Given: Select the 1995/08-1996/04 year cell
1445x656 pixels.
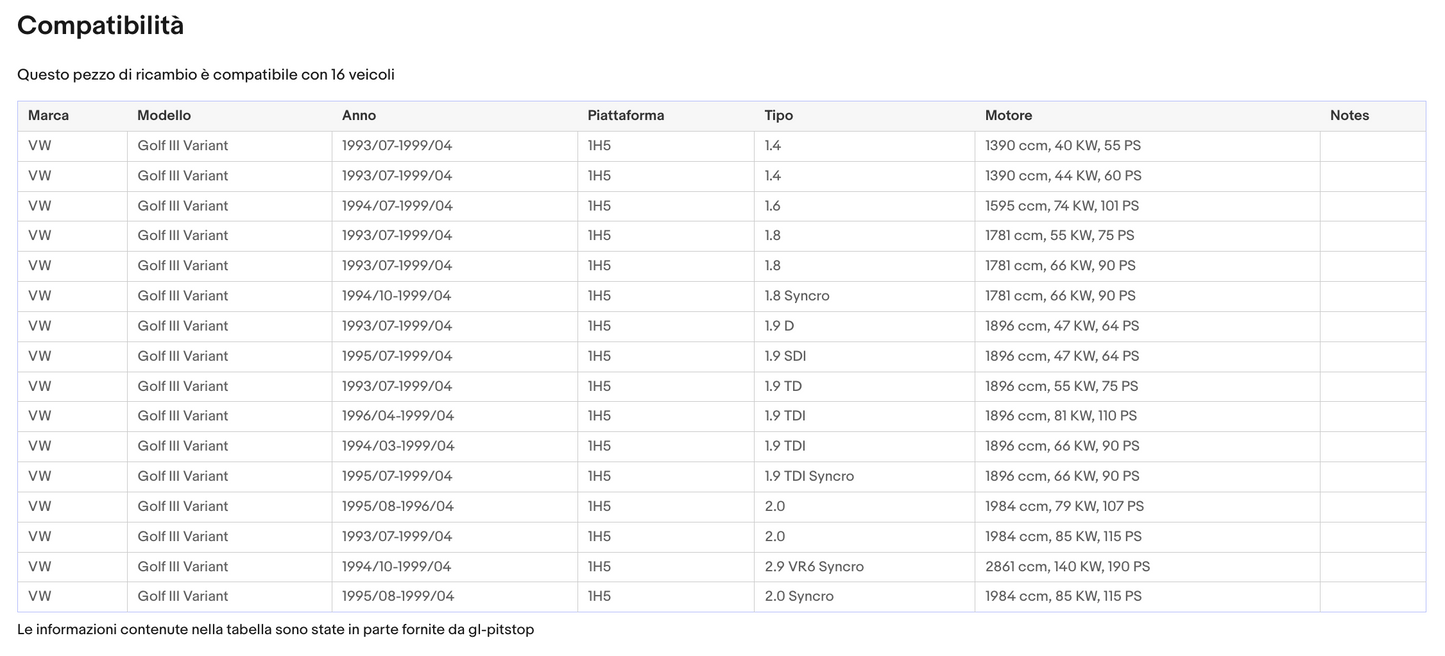Looking at the screenshot, I should click(398, 507).
